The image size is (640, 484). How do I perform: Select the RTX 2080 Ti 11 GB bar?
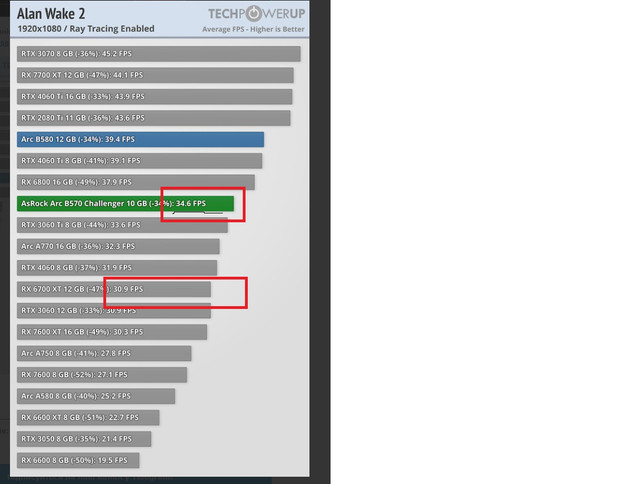153,118
